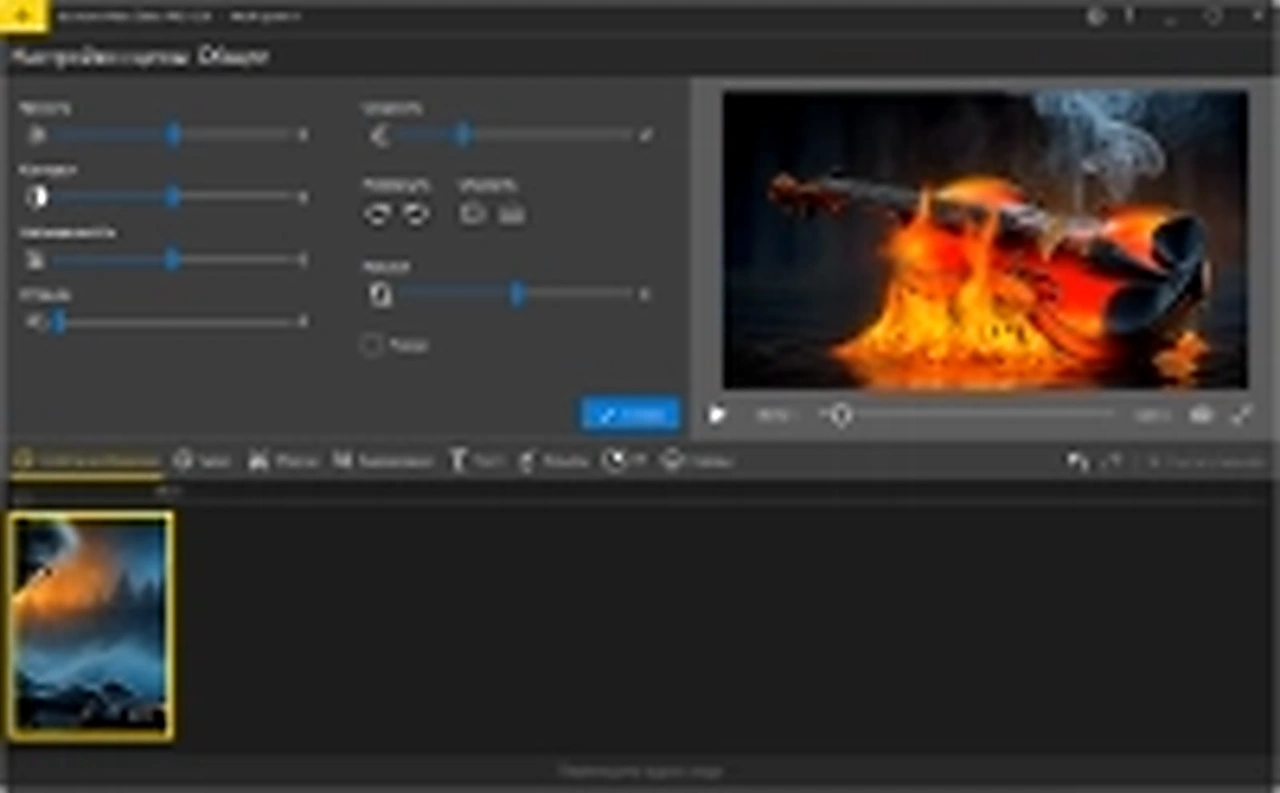The width and height of the screenshot is (1280, 793).
Task: Rotate the slide counterclockwise with the left rotate icon
Action: [377, 214]
